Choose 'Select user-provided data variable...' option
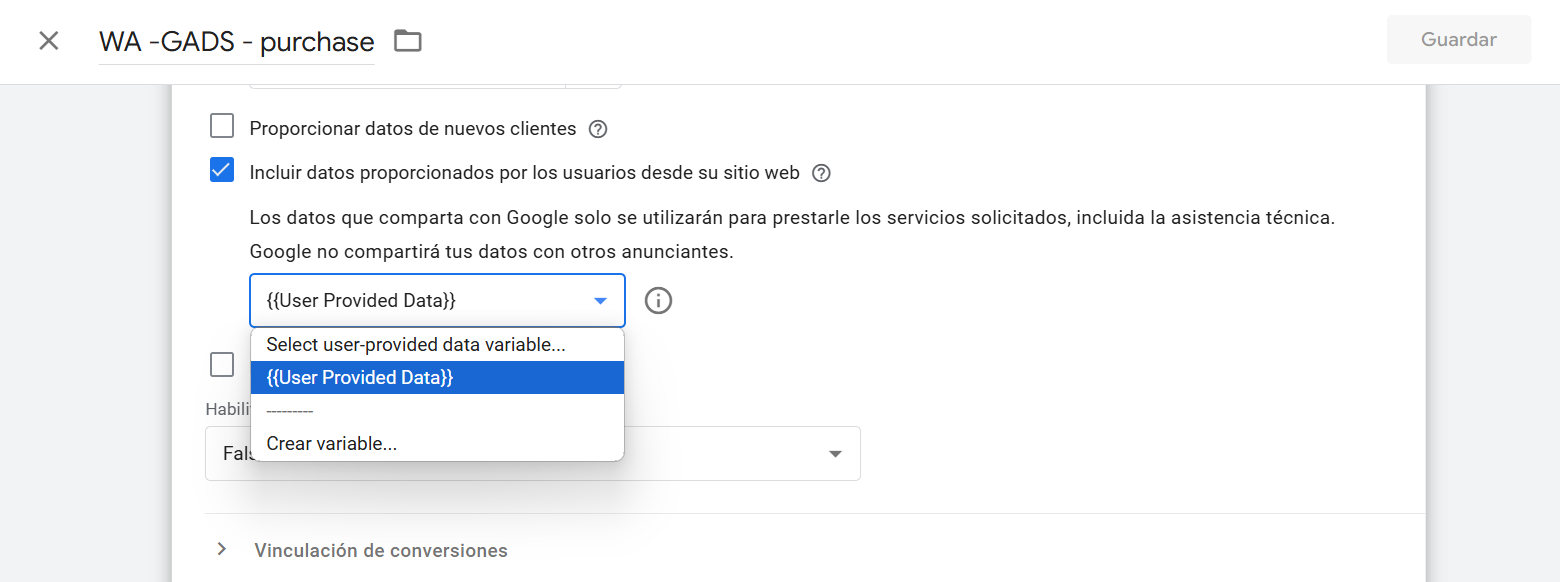 416,345
